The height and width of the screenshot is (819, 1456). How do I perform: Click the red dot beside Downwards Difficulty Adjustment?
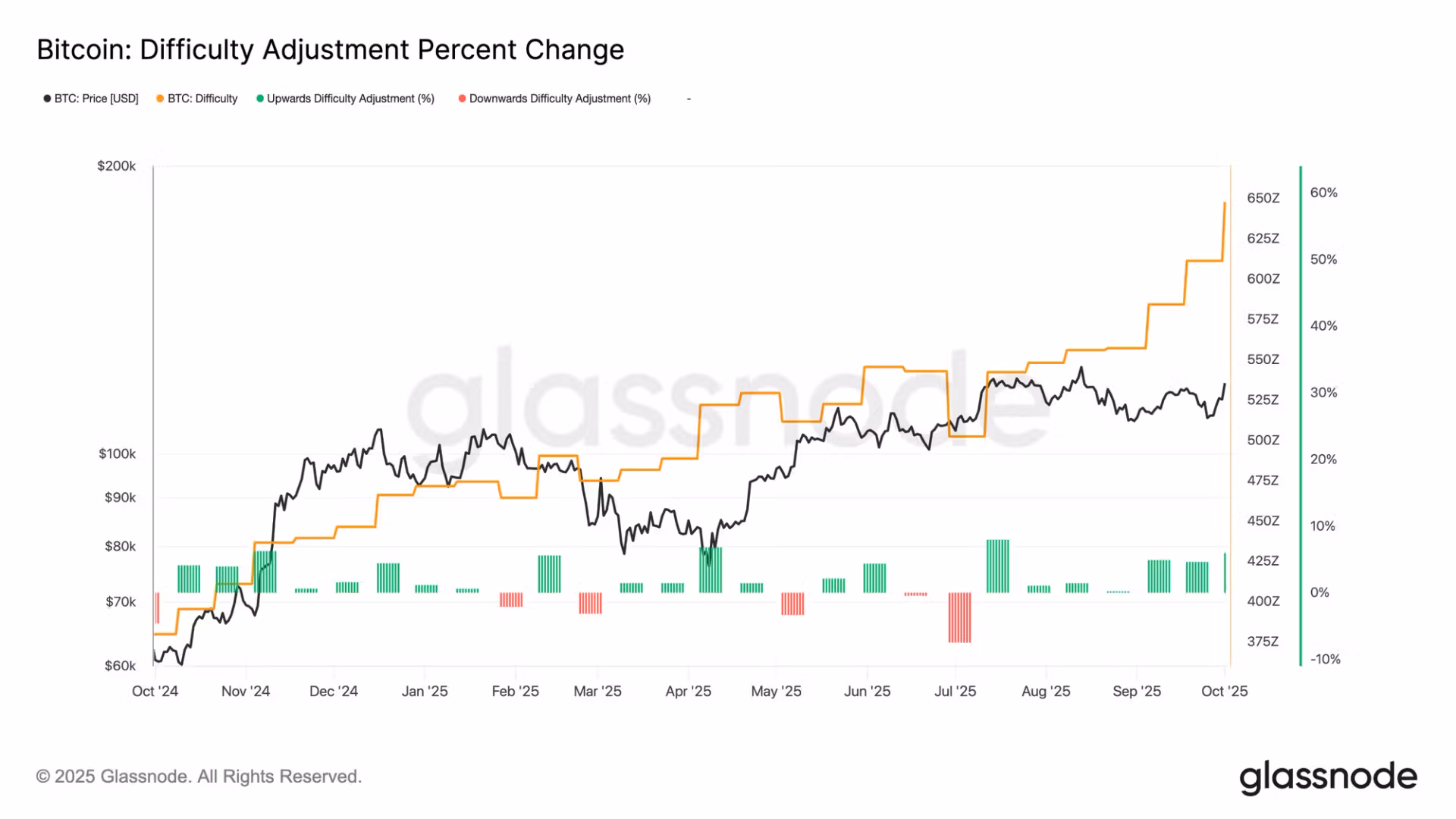click(x=462, y=99)
